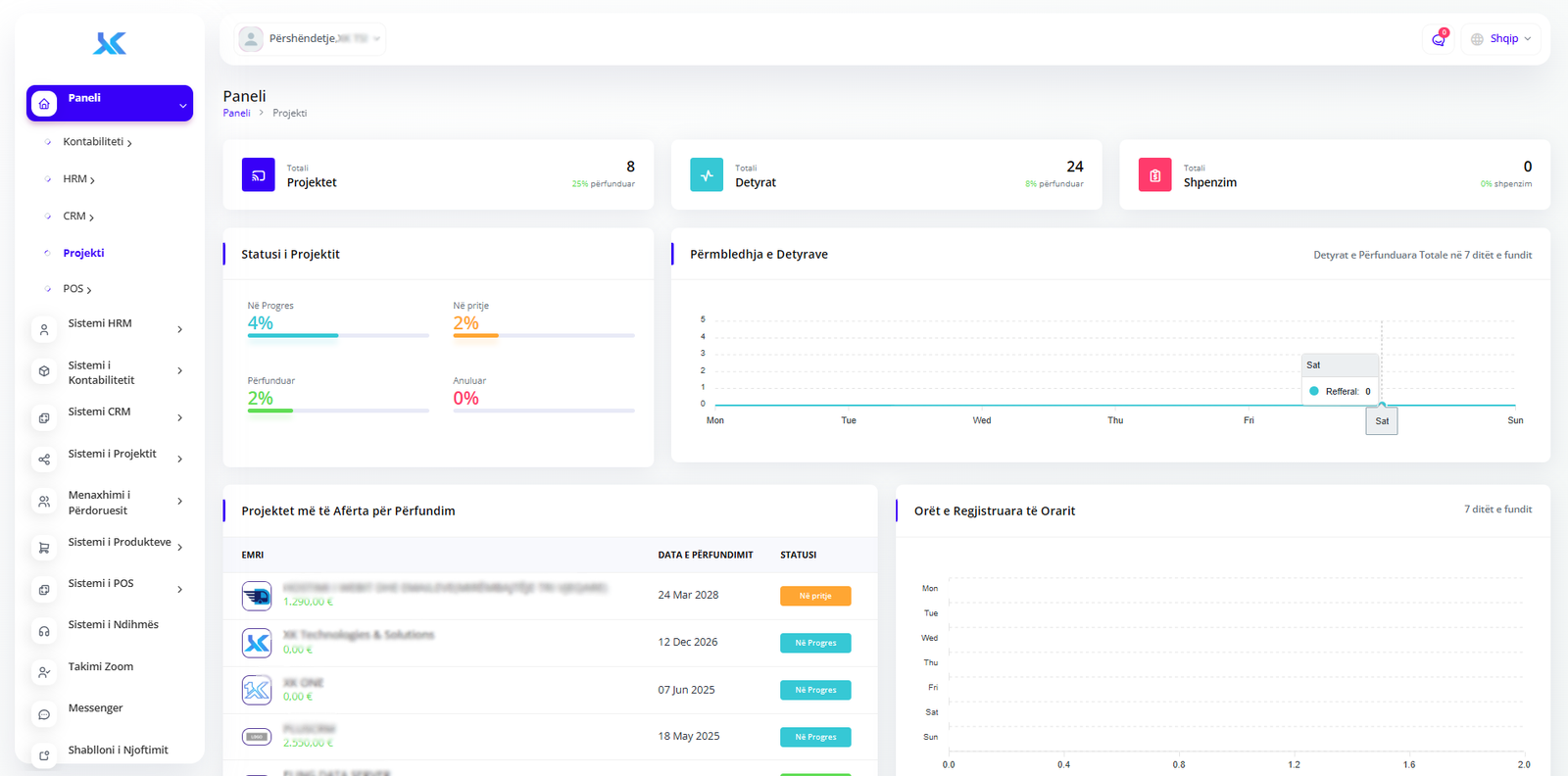
Task: Click the Sistemi CRM icon
Action: click(x=44, y=418)
